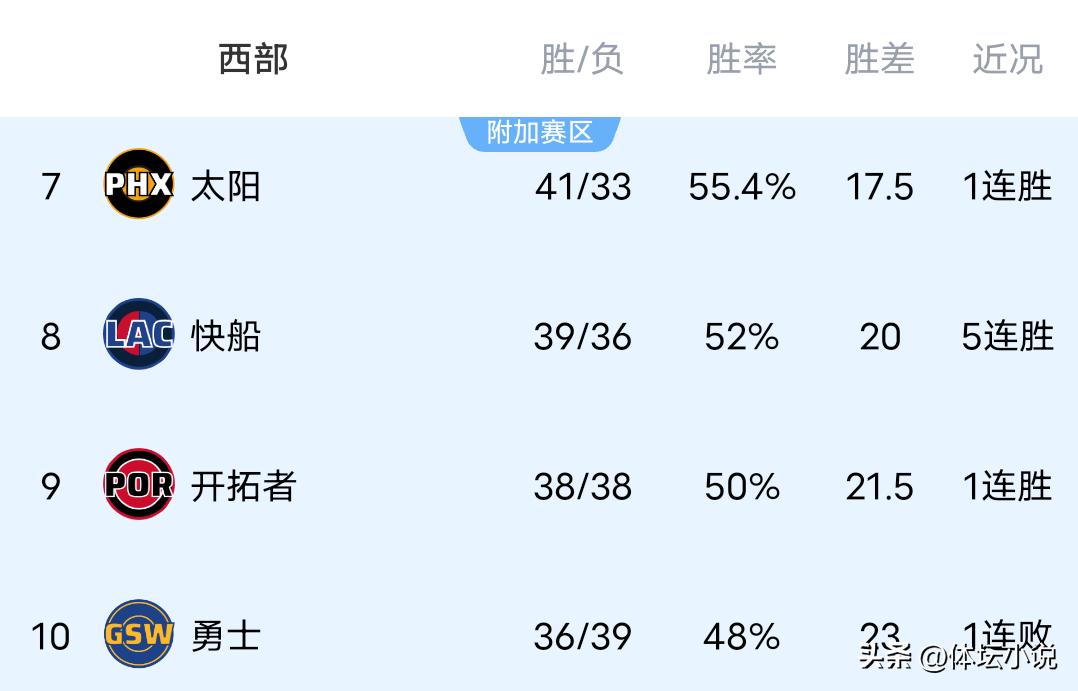Open the 勇士 team name link
This screenshot has width=1078, height=691.
click(x=226, y=636)
